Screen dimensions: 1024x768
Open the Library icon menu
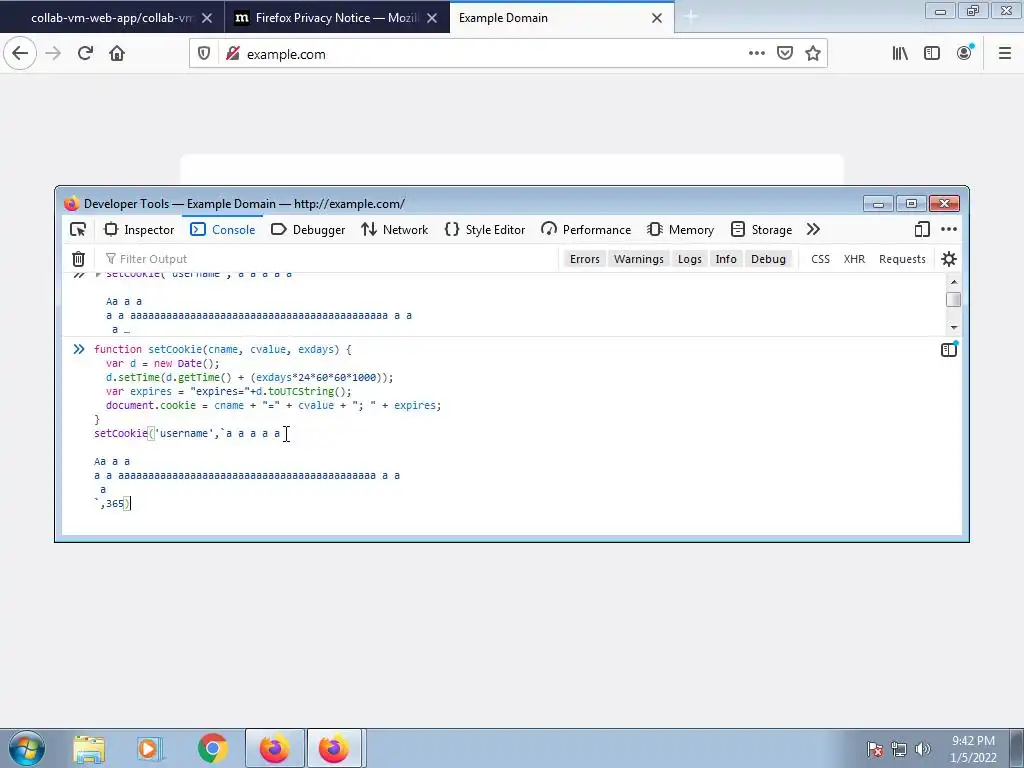click(x=900, y=54)
